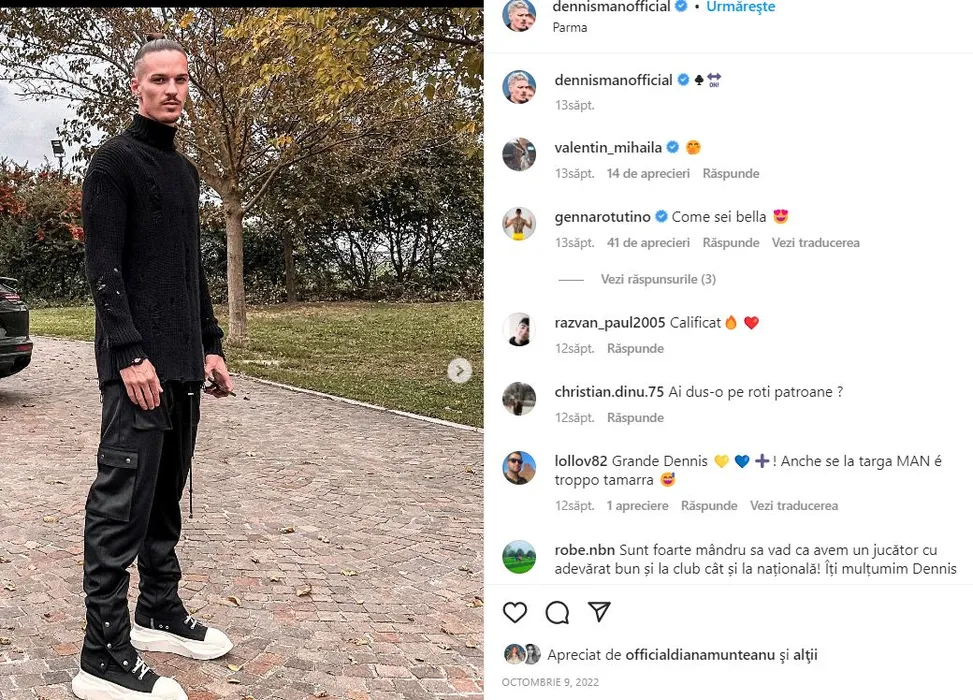Like the post with heart icon
This screenshot has width=973, height=700.
pyautogui.click(x=515, y=612)
